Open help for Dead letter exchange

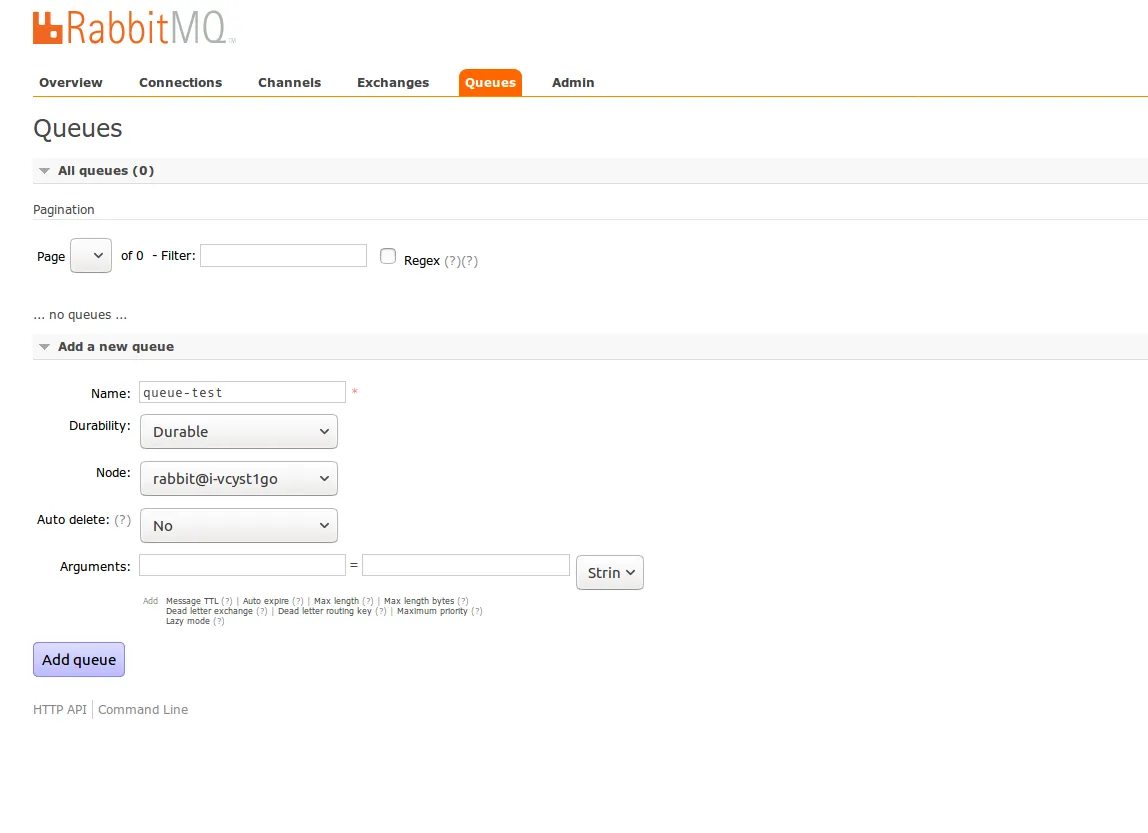pos(262,611)
